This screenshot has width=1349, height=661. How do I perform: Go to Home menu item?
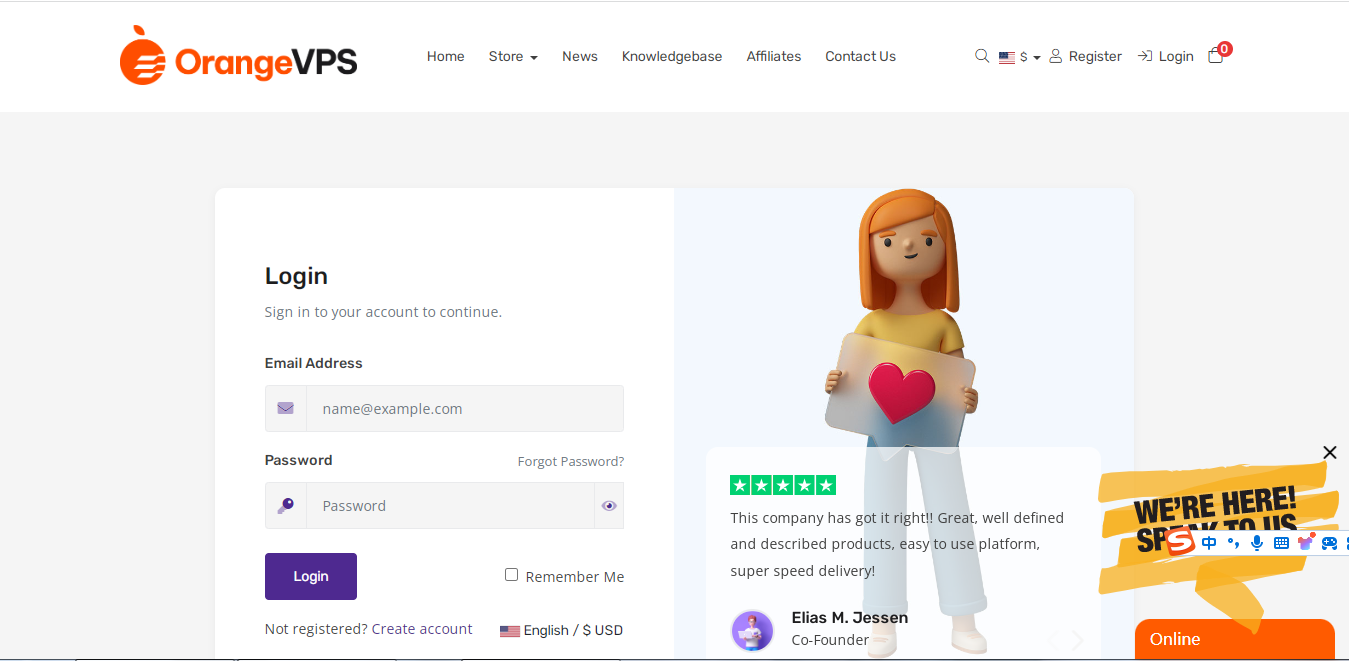[x=446, y=56]
